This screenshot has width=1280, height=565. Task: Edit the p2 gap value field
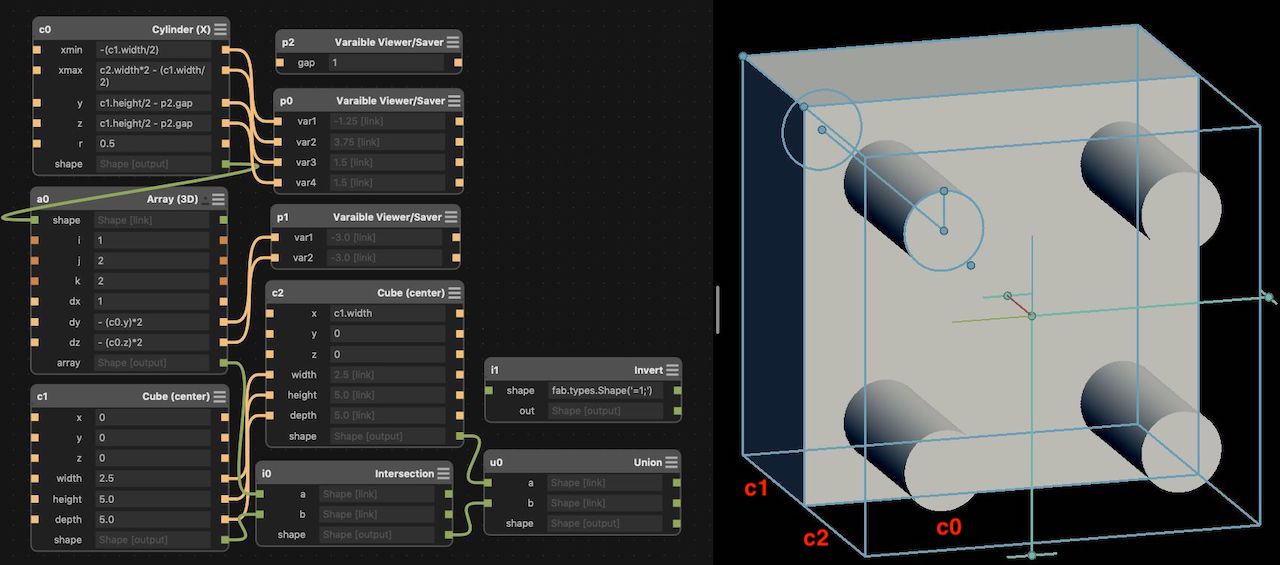(x=386, y=63)
